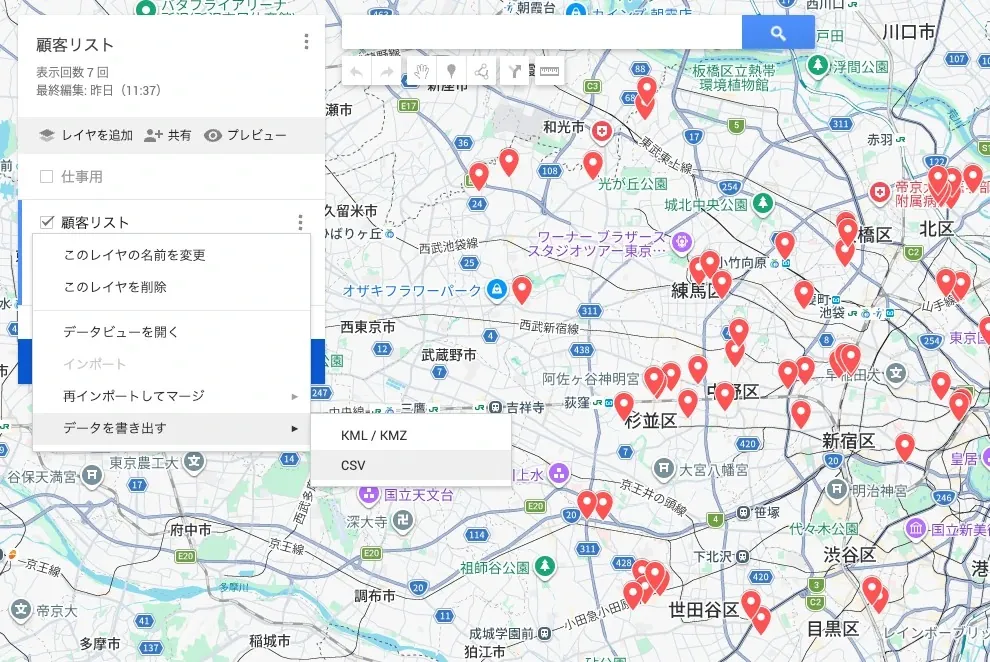990x662 pixels.
Task: Click the undo arrow in map toolbar
Action: click(357, 72)
